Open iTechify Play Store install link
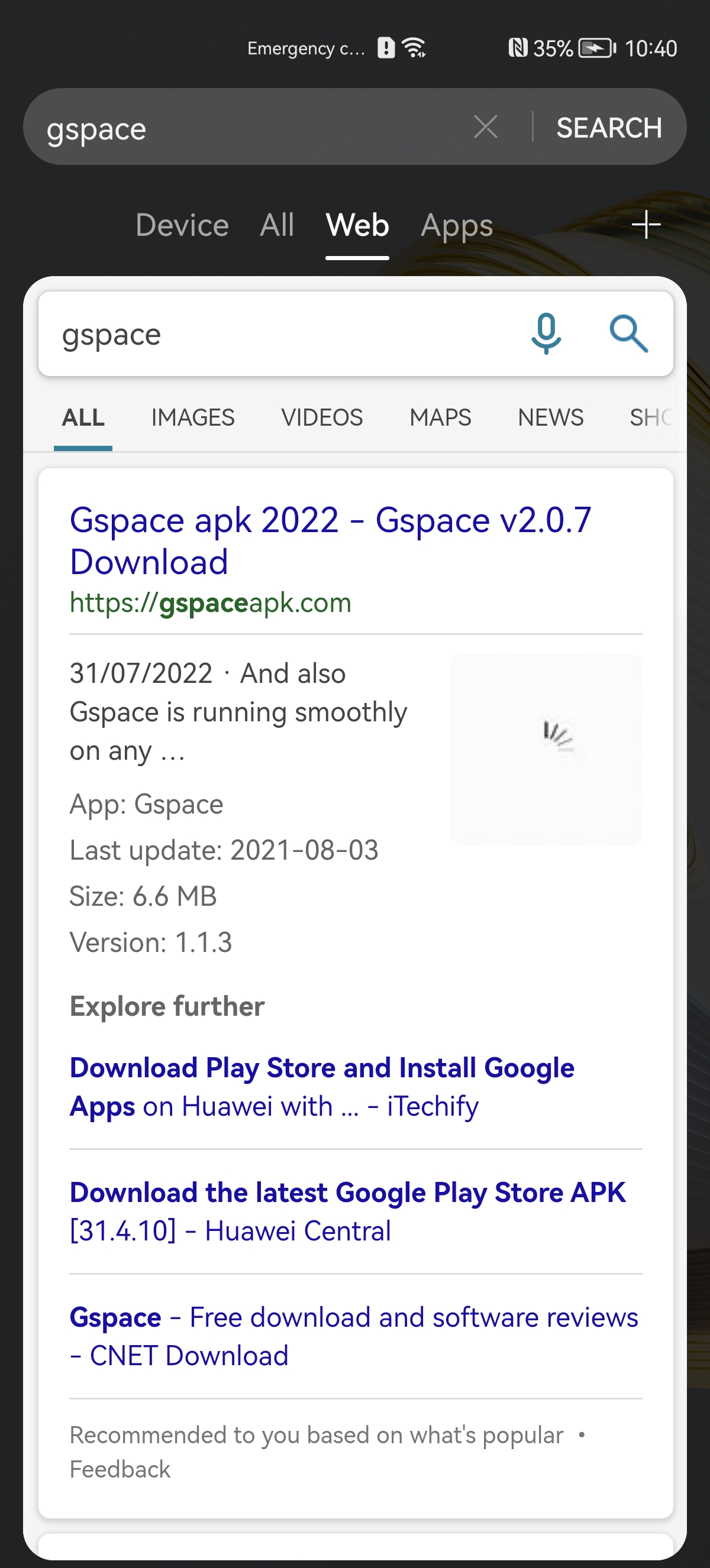The height and width of the screenshot is (1568, 710). coord(321,1087)
